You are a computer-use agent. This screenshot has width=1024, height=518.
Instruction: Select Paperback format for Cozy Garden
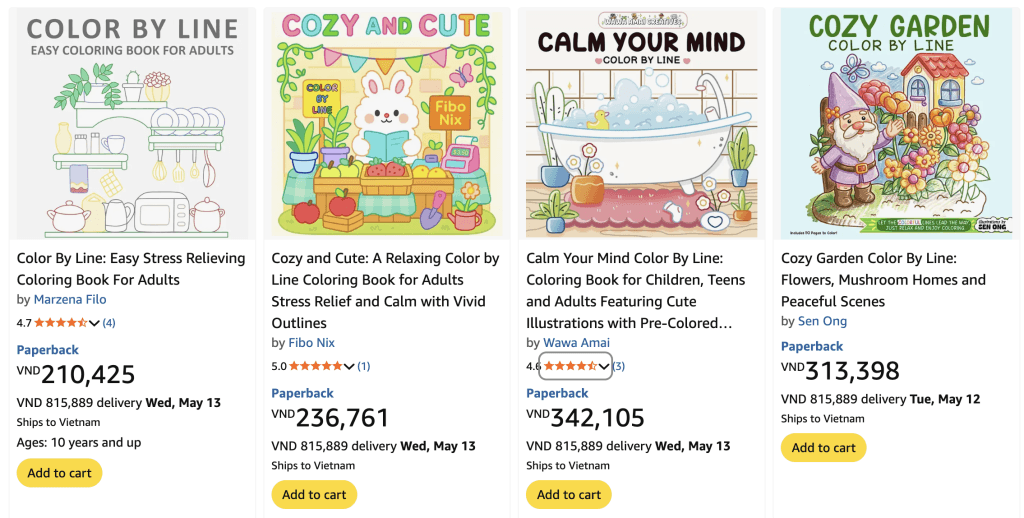click(x=812, y=346)
